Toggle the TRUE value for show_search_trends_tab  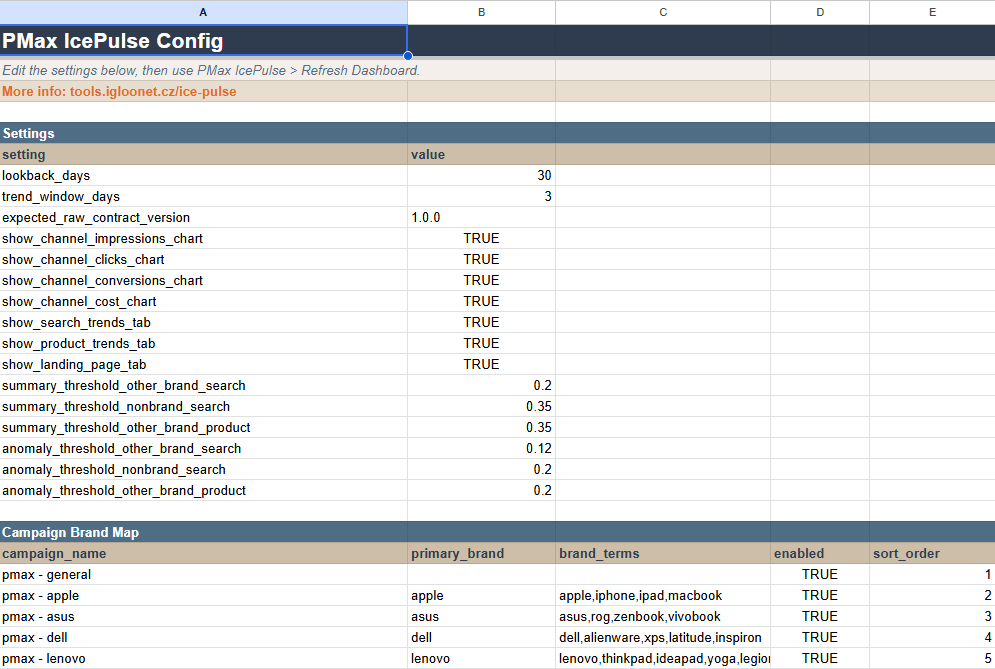point(480,322)
